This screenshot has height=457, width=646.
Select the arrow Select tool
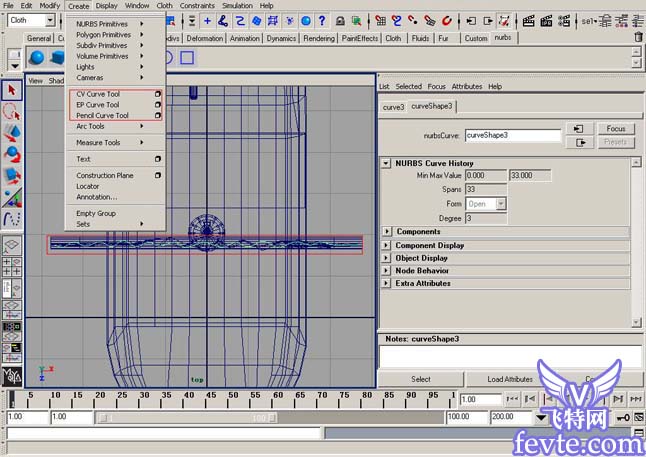pyautogui.click(x=12, y=90)
